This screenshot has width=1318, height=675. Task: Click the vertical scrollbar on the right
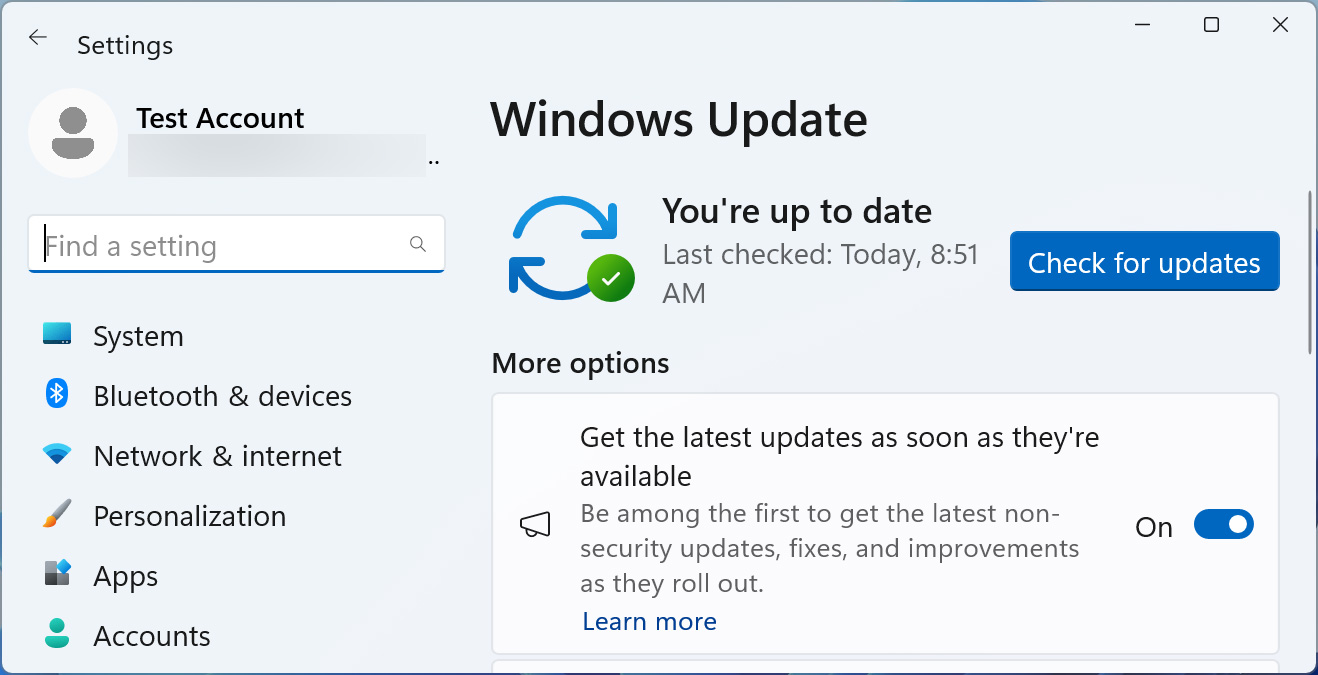pos(1310,272)
